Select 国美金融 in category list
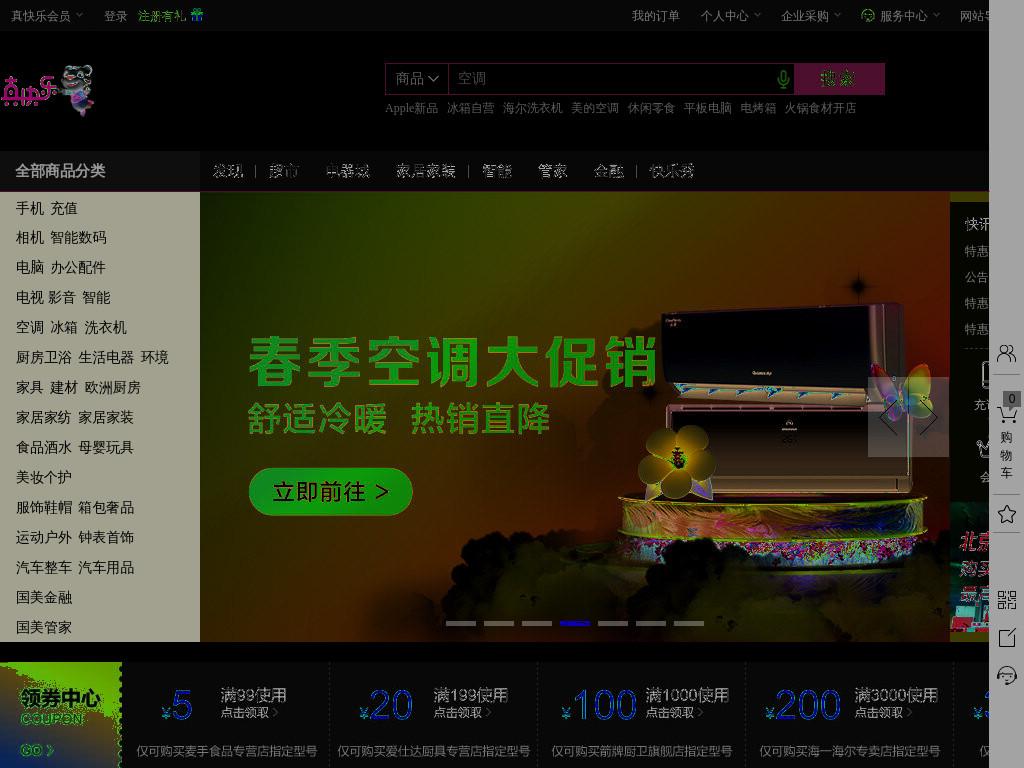 (44, 598)
